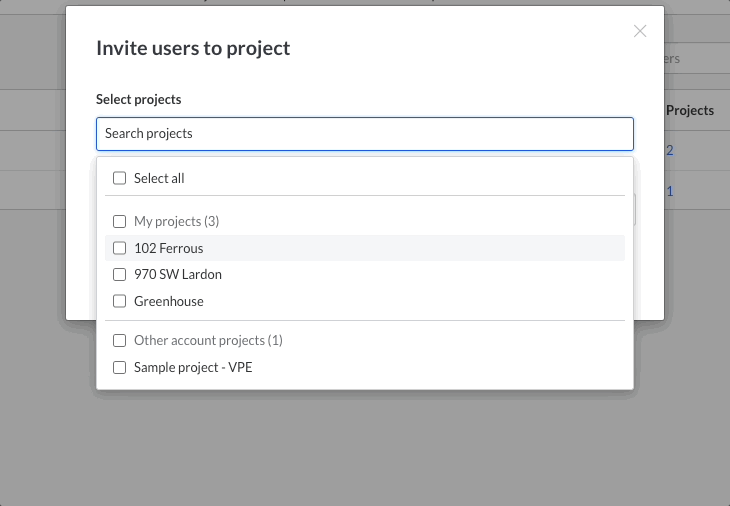Click the Sample project - VPE label
Viewport: 730px width, 506px height.
pyautogui.click(x=193, y=368)
